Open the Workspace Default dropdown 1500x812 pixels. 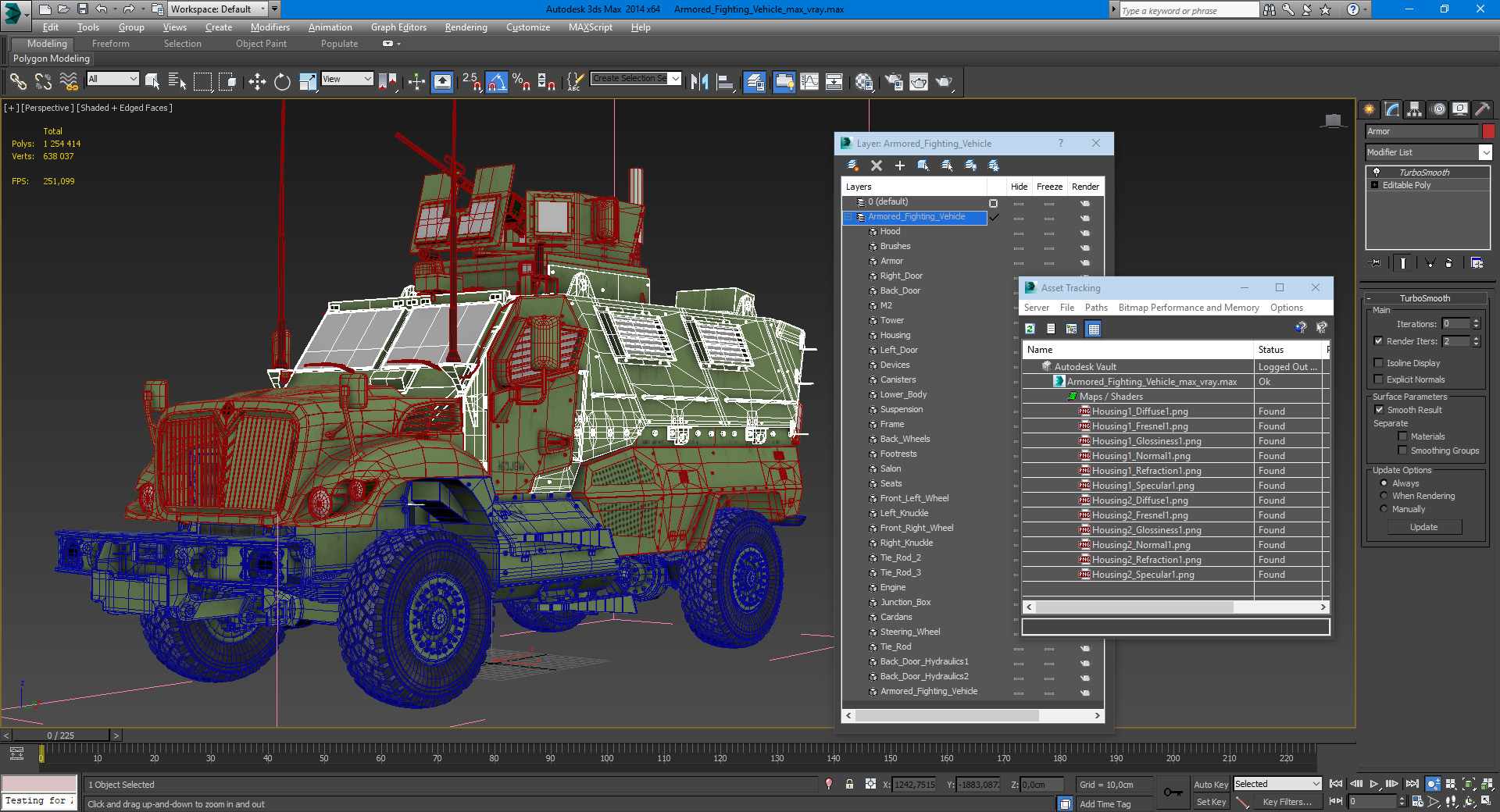218,9
